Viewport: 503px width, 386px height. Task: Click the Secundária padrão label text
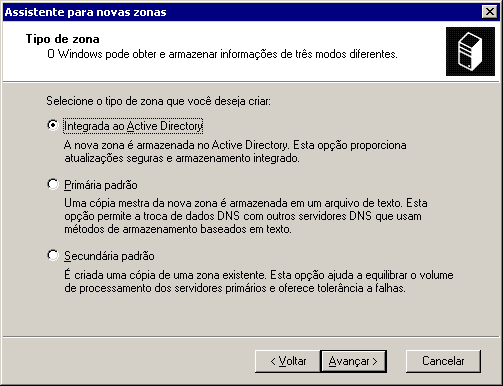[x=109, y=256]
